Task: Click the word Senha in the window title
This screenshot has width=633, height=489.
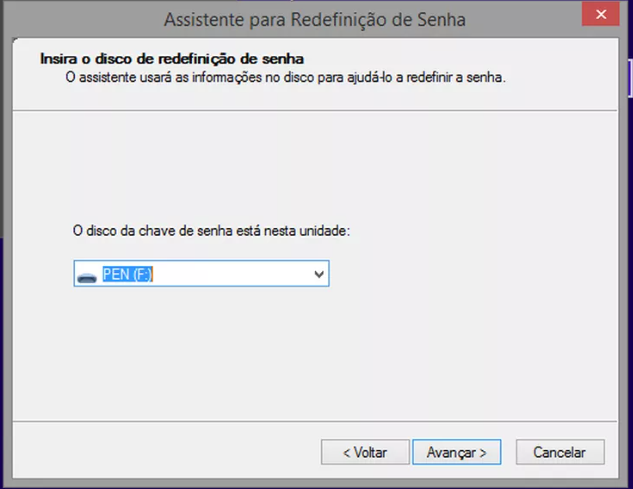Action: pyautogui.click(x=441, y=19)
